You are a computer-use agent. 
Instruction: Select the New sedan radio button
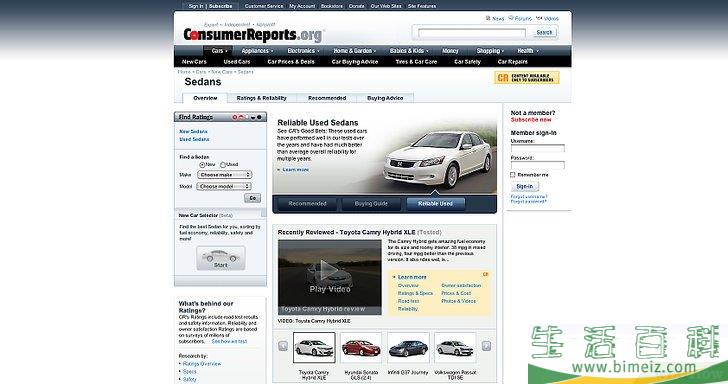tap(202, 165)
